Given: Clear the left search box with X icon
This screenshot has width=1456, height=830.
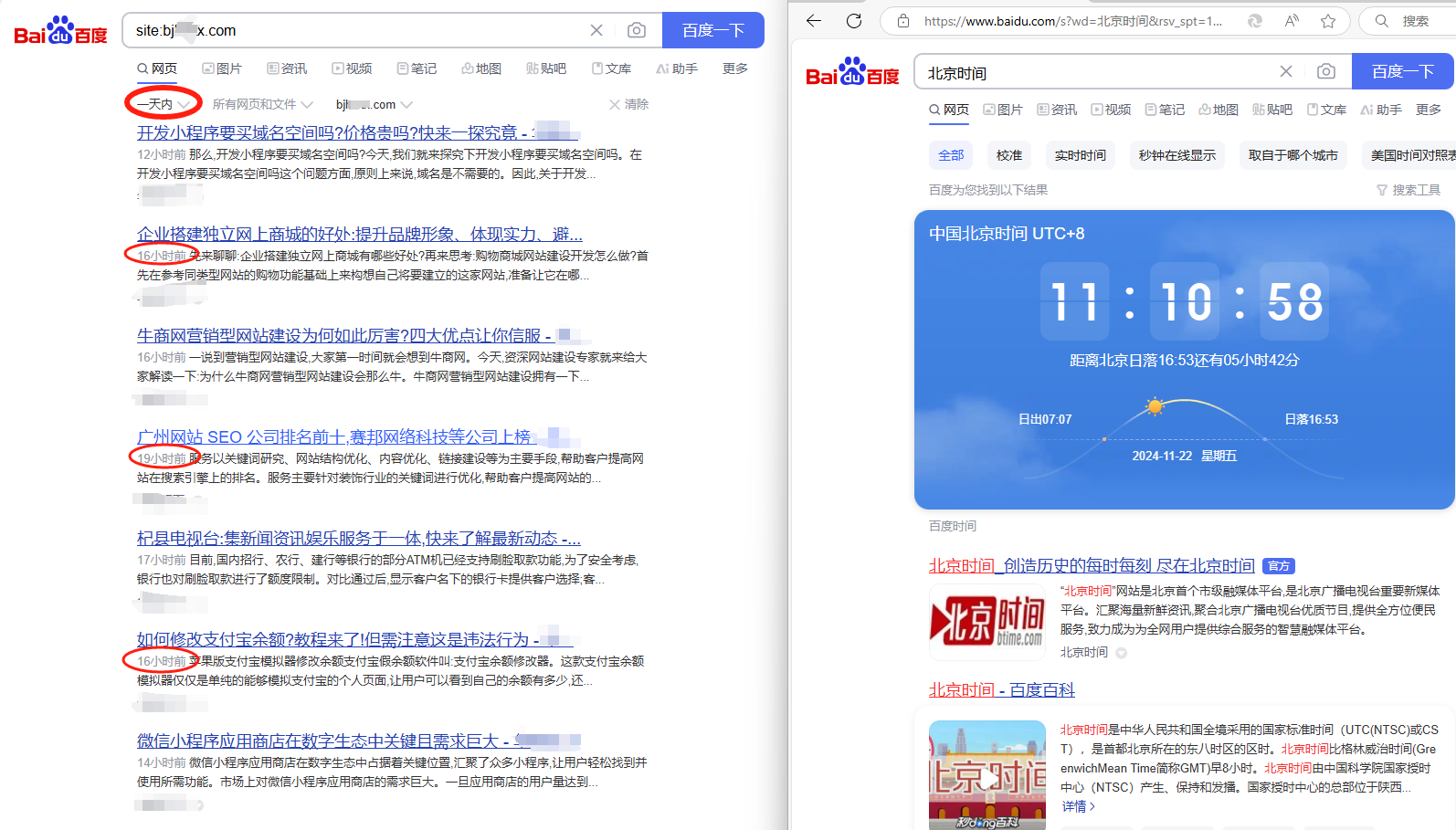Looking at the screenshot, I should pos(596,30).
